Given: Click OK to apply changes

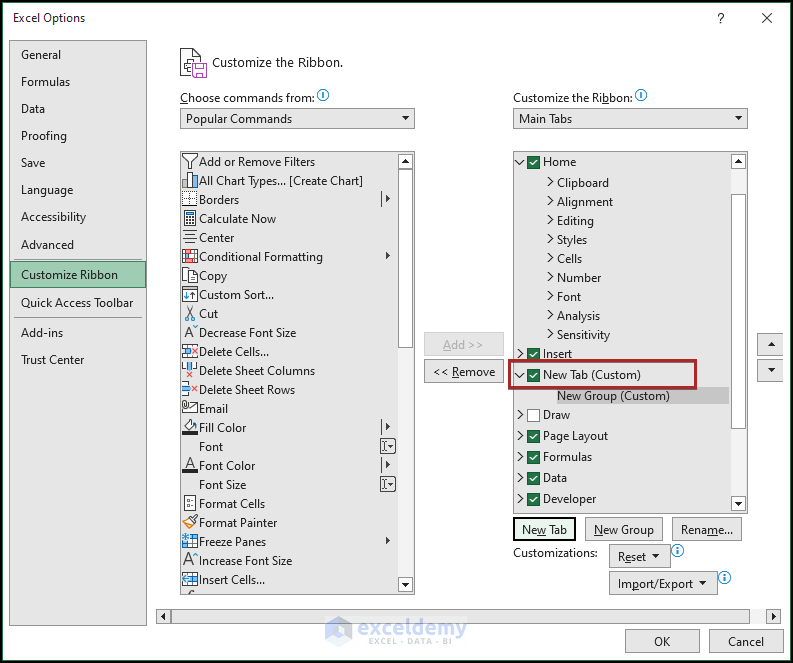Looking at the screenshot, I should 662,641.
